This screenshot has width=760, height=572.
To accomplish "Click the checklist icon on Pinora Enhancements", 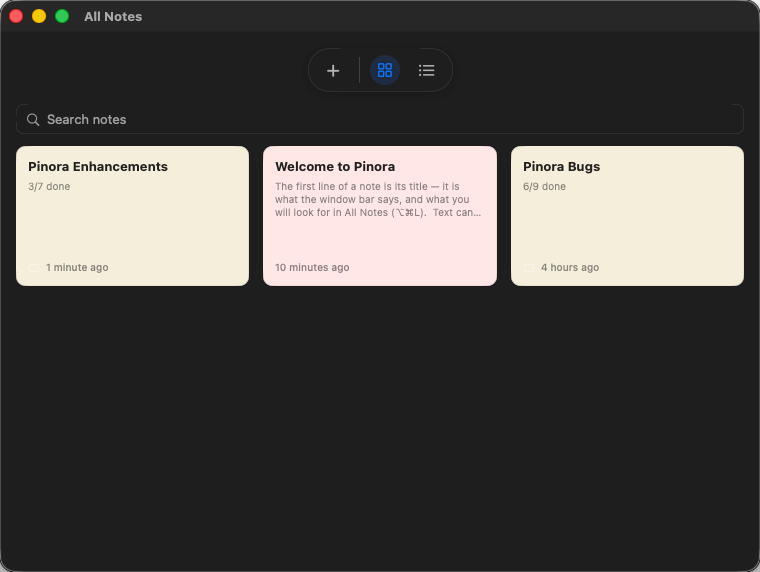I will click(x=34, y=268).
